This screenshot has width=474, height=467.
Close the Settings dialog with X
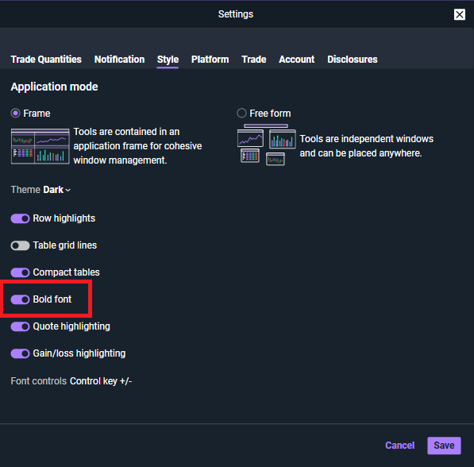click(459, 14)
